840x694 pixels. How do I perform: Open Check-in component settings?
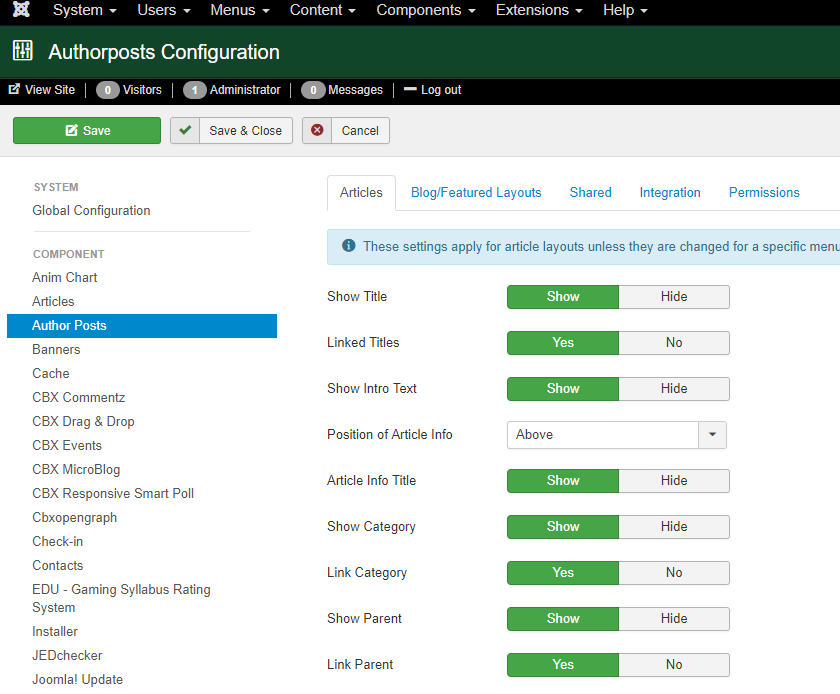pyautogui.click(x=57, y=541)
